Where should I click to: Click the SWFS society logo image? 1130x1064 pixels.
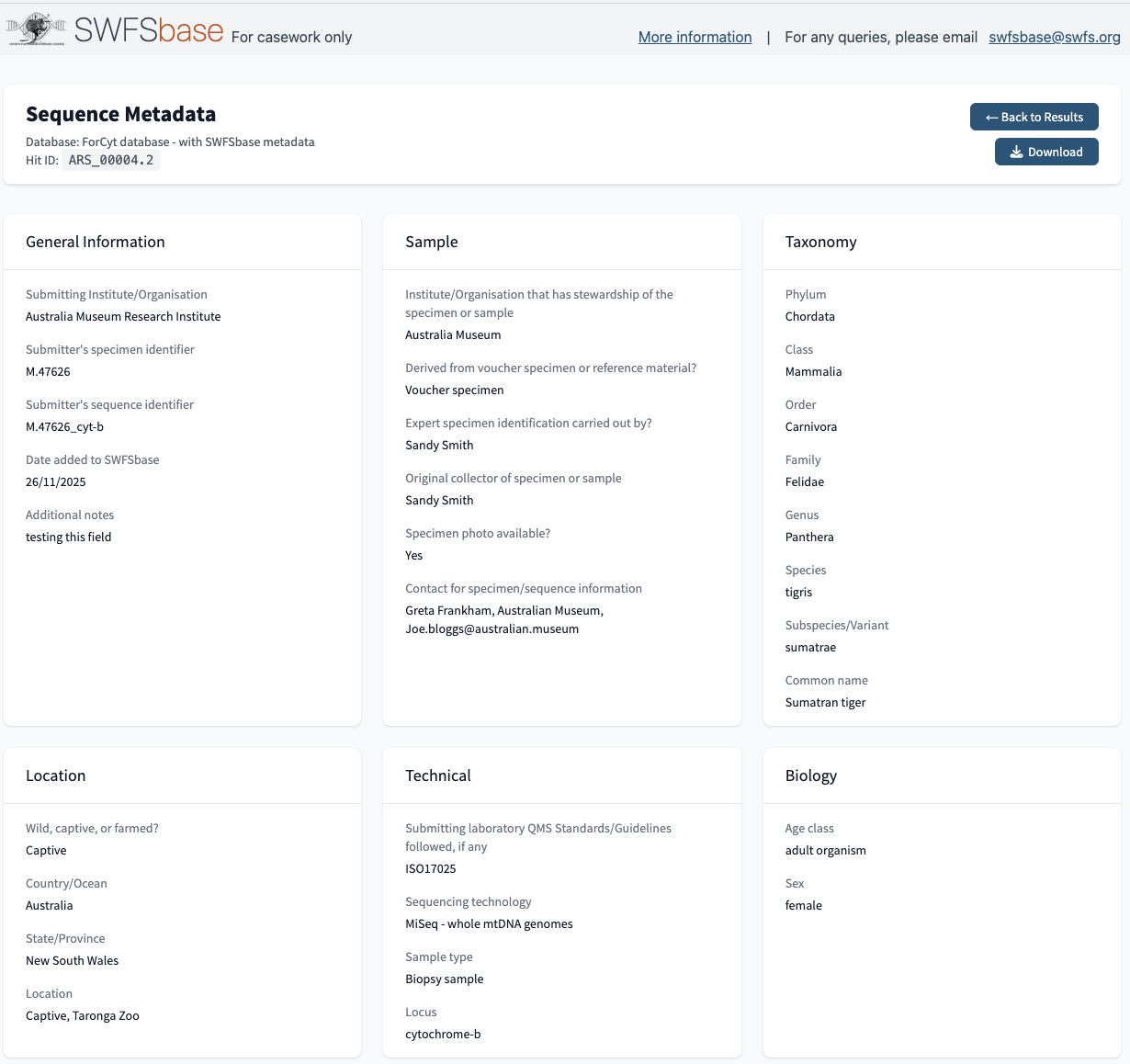pos(36,29)
